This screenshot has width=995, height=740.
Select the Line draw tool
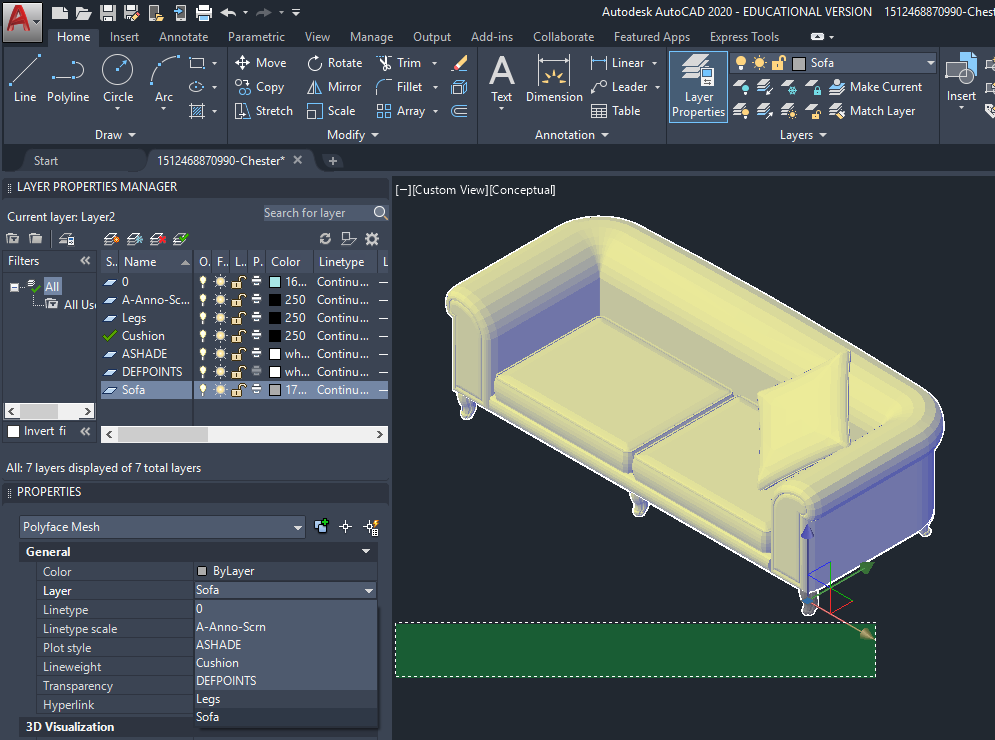click(x=25, y=78)
